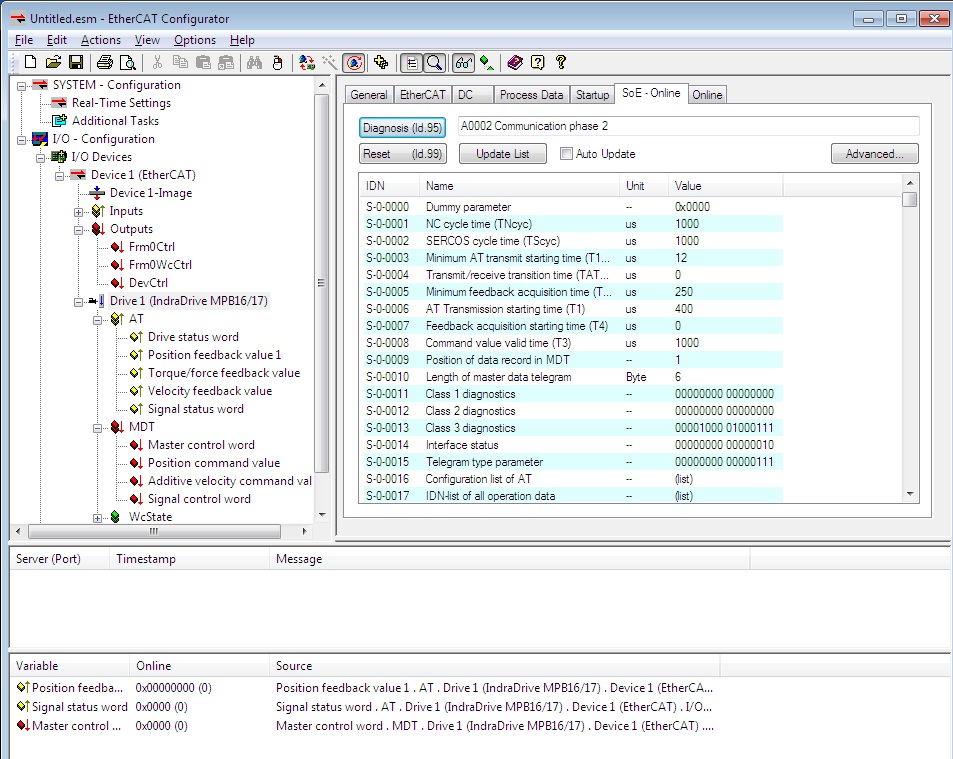953x759 pixels.
Task: Click the binoculars Find icon
Action: [255, 63]
